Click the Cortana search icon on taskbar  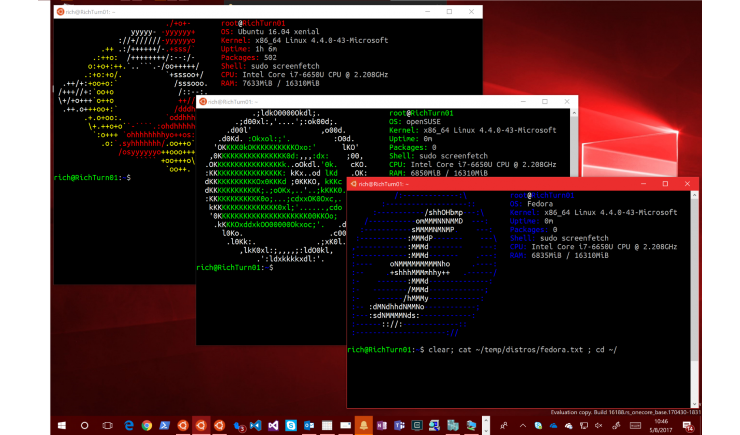click(83, 425)
